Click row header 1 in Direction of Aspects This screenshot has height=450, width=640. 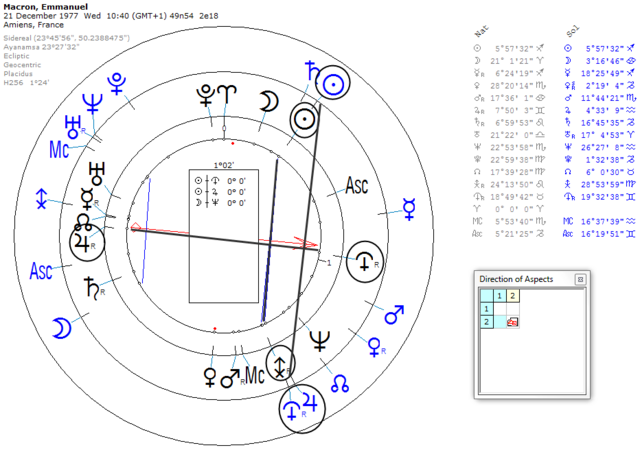tap(487, 309)
